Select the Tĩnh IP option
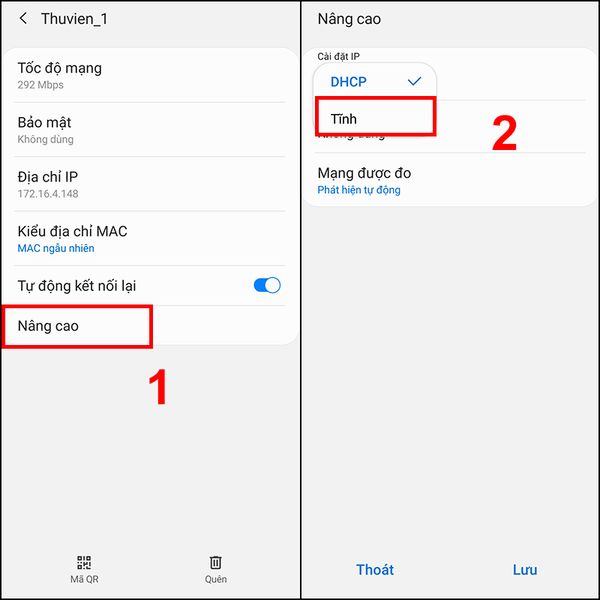 point(375,117)
